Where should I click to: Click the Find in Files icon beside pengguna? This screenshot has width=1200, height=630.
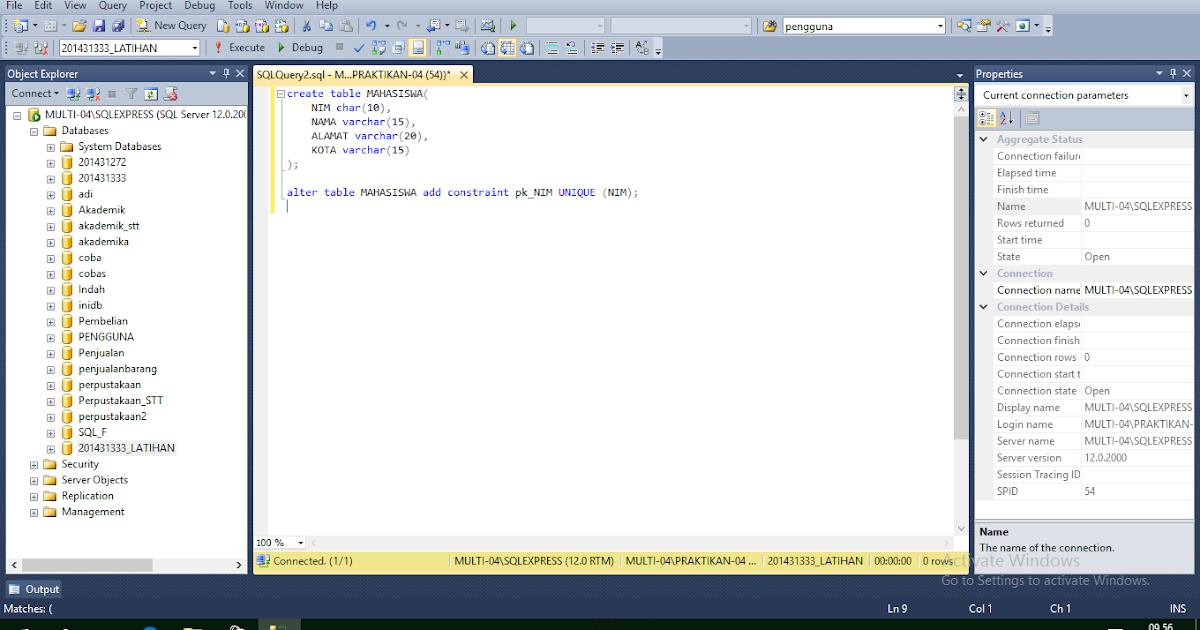770,25
